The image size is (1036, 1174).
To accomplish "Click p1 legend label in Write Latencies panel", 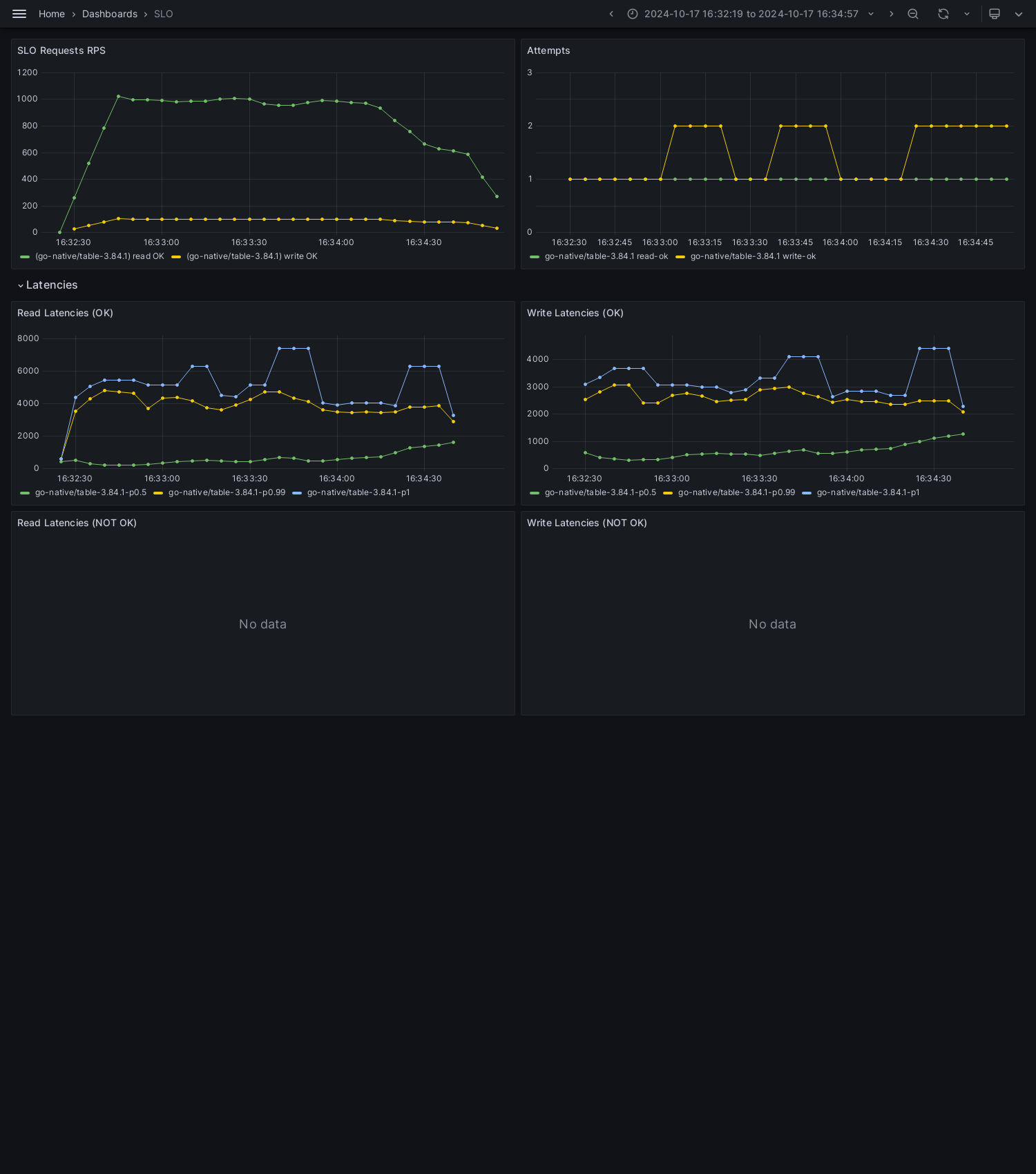I will [x=868, y=492].
